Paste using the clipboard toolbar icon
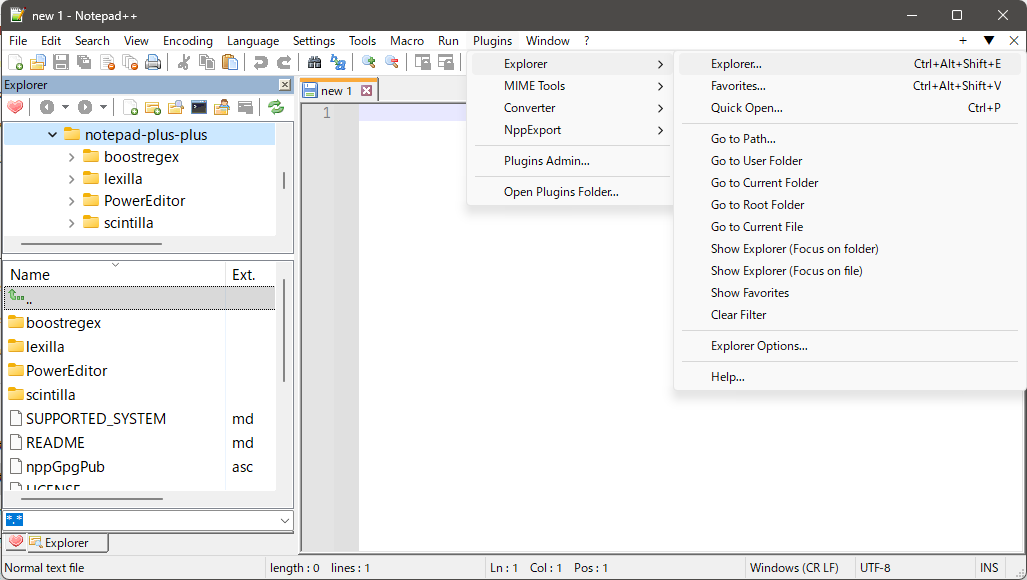The image size is (1027, 580). click(230, 62)
